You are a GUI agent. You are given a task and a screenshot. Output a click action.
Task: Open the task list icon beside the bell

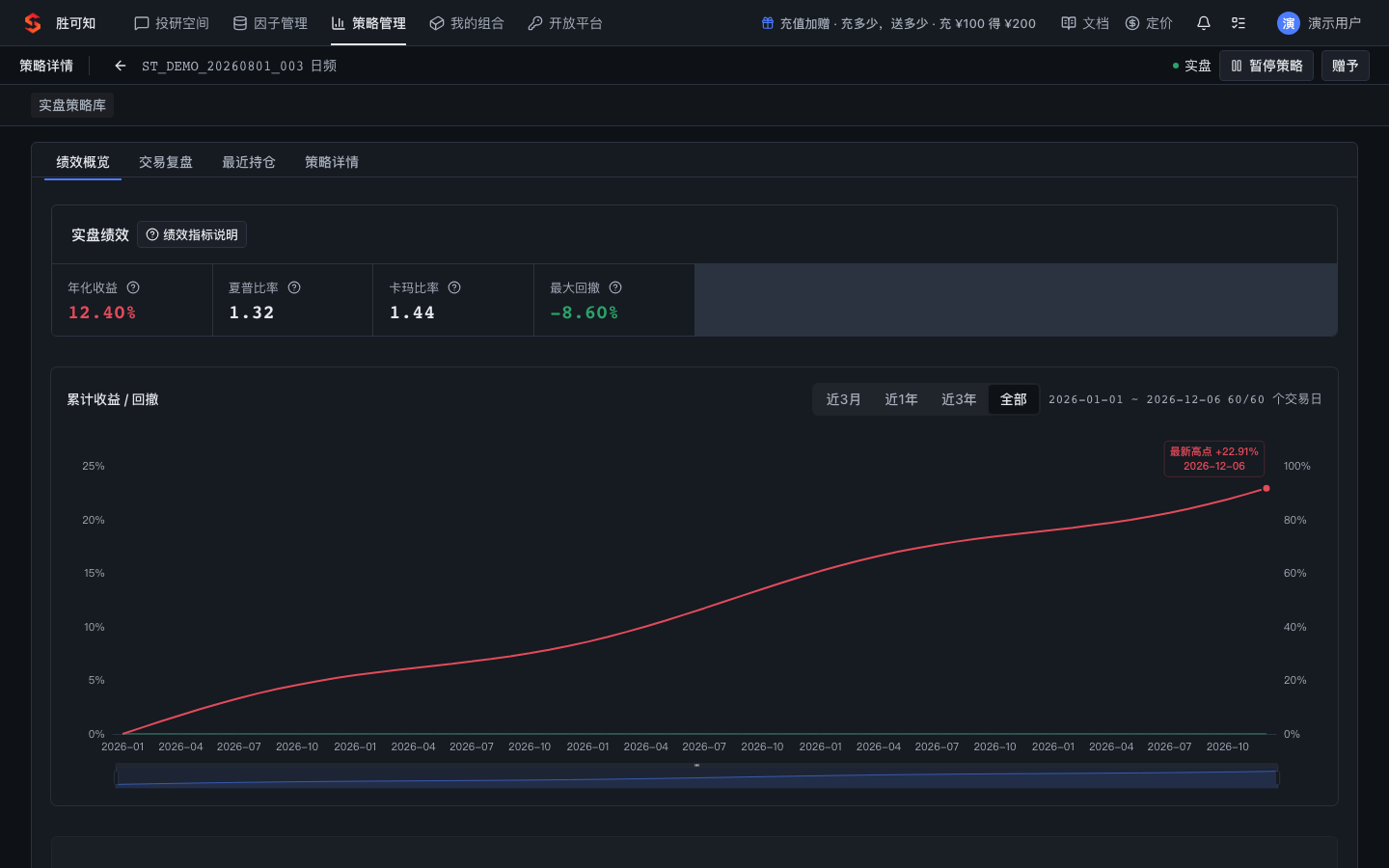pyautogui.click(x=1239, y=23)
